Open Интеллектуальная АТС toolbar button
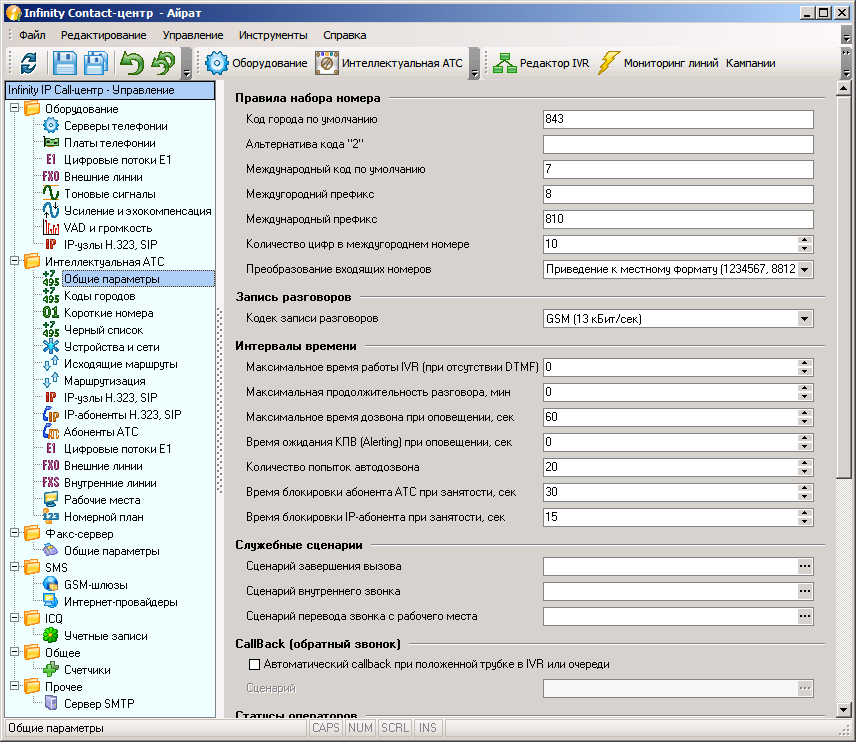Screen dimensions: 856x742 (389, 63)
